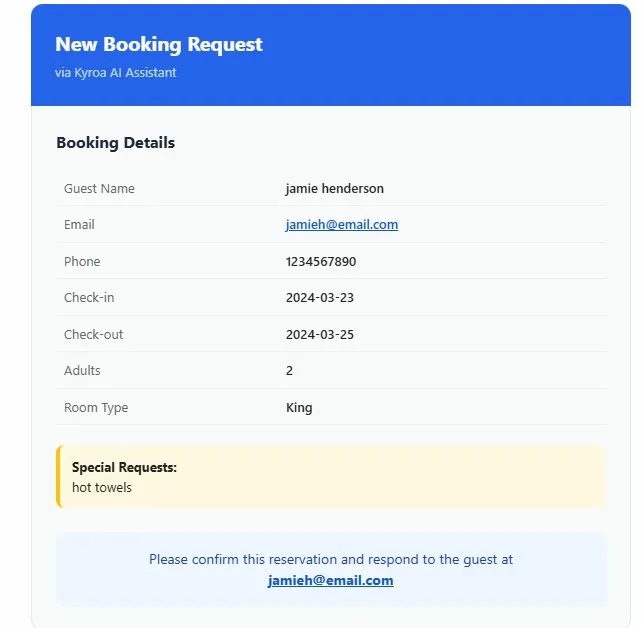Click the phone number 1234567890
Screen dimensions: 642x628
point(320,261)
